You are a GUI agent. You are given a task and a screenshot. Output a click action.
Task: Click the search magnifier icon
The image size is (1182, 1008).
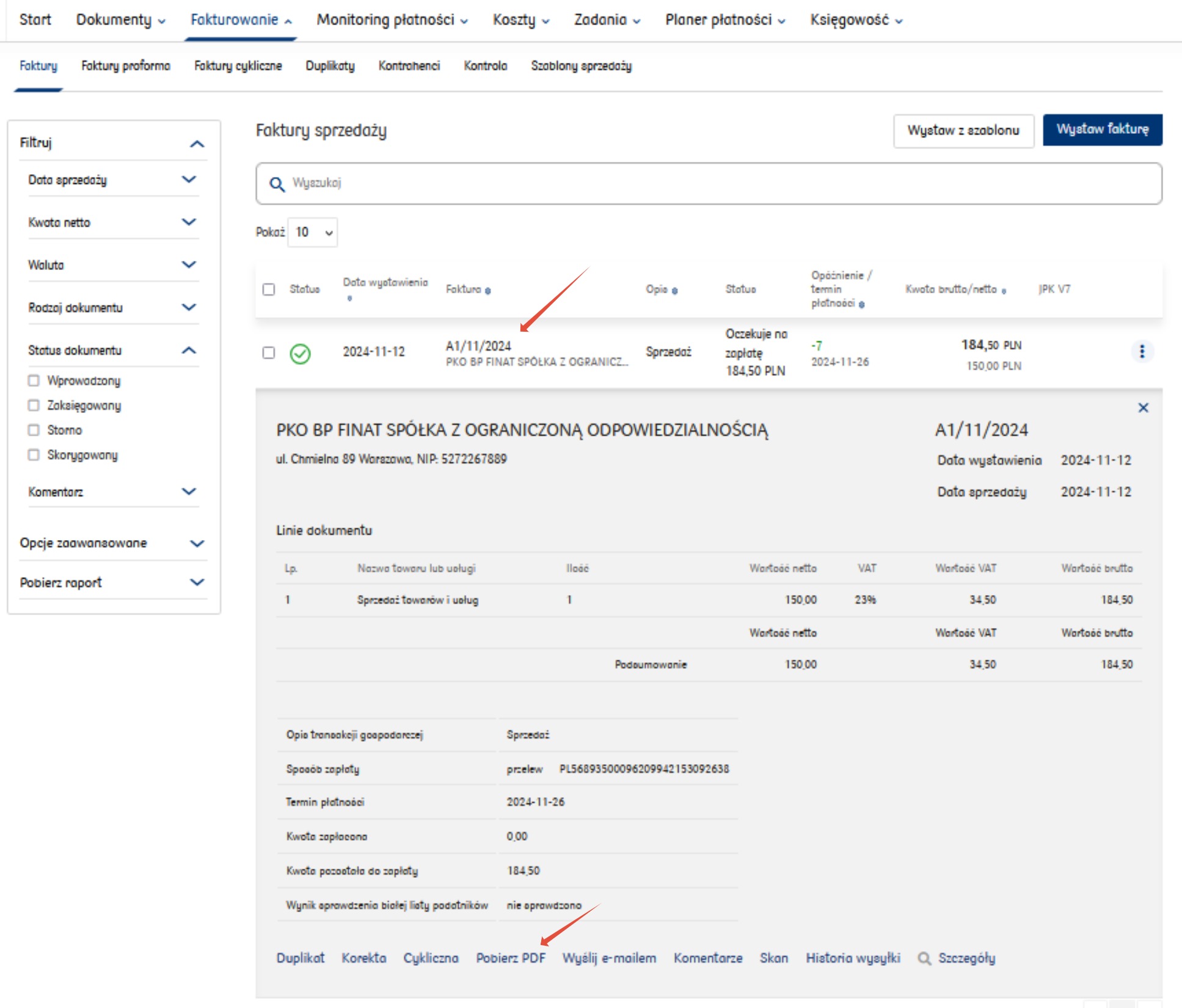(x=277, y=184)
